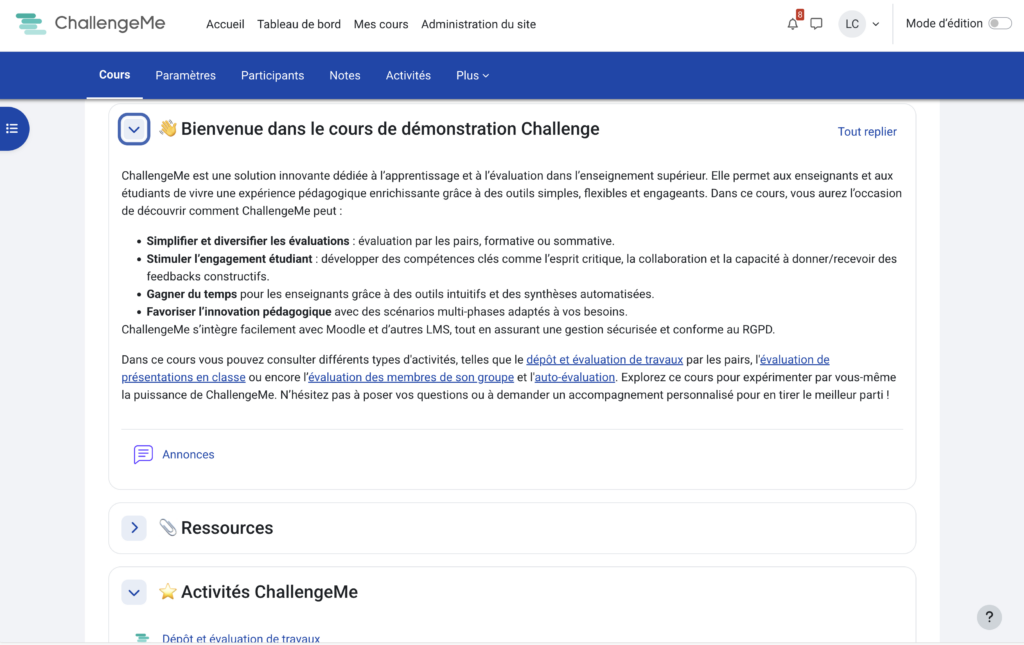Open the Annonces link
Screen dimensions: 1024x645
pos(188,454)
